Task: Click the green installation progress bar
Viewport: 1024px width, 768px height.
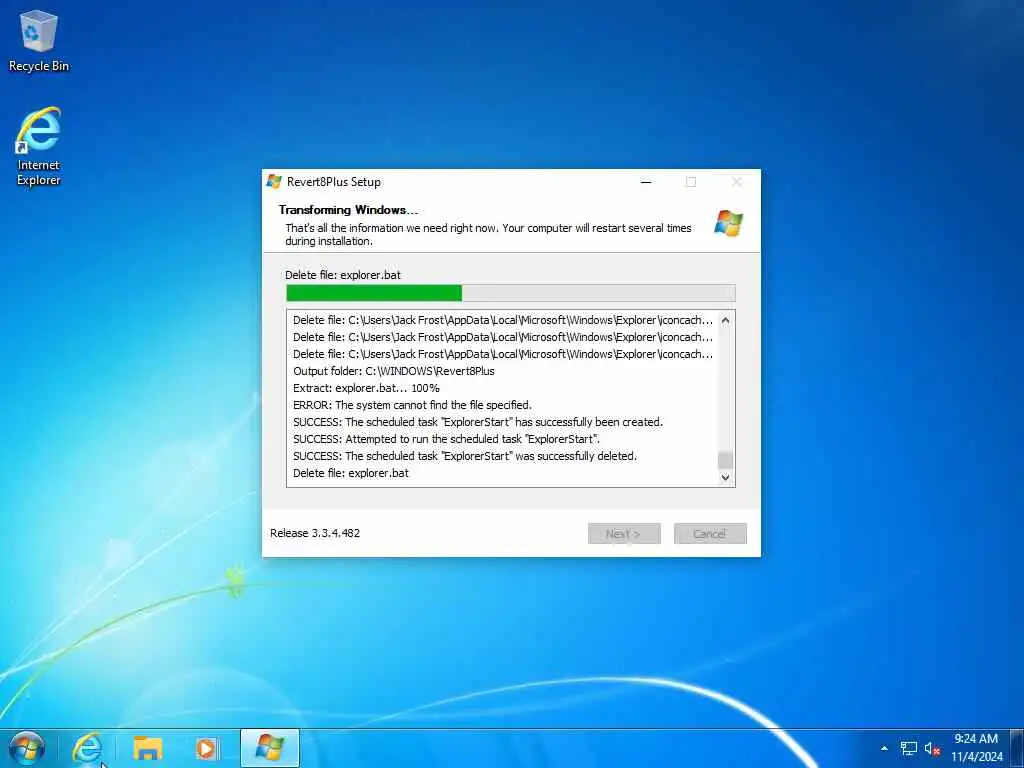Action: [511, 293]
